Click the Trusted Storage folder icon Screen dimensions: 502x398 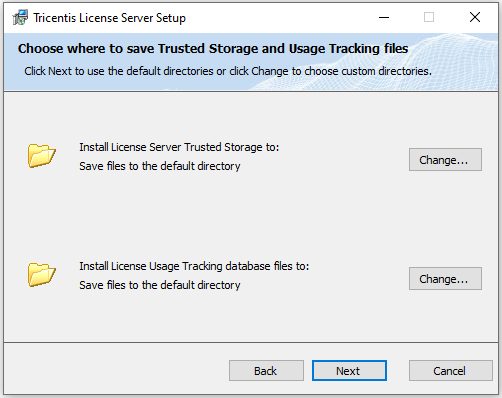pos(42,156)
